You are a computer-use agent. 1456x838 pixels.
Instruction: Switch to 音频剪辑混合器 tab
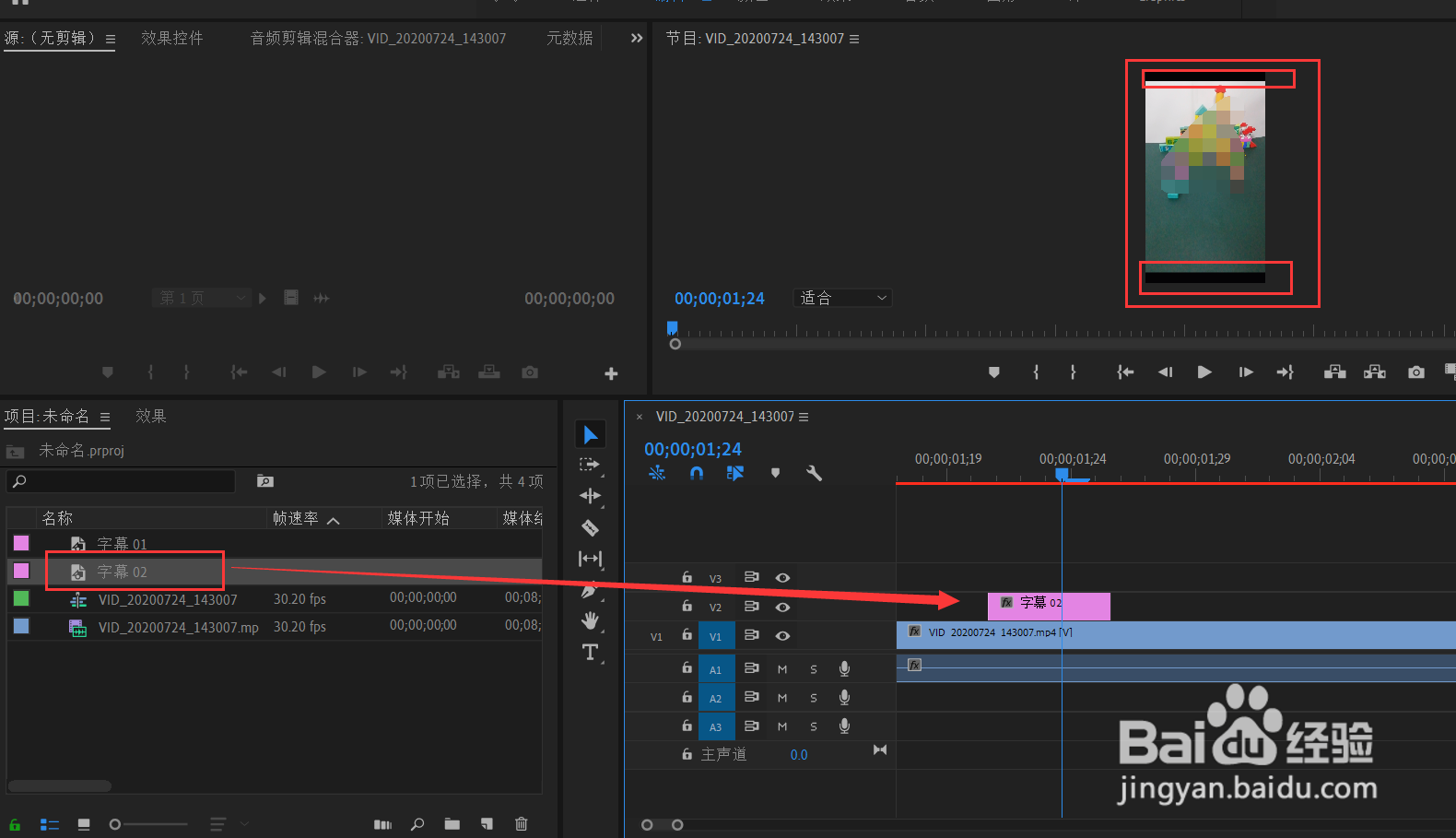pyautogui.click(x=378, y=38)
